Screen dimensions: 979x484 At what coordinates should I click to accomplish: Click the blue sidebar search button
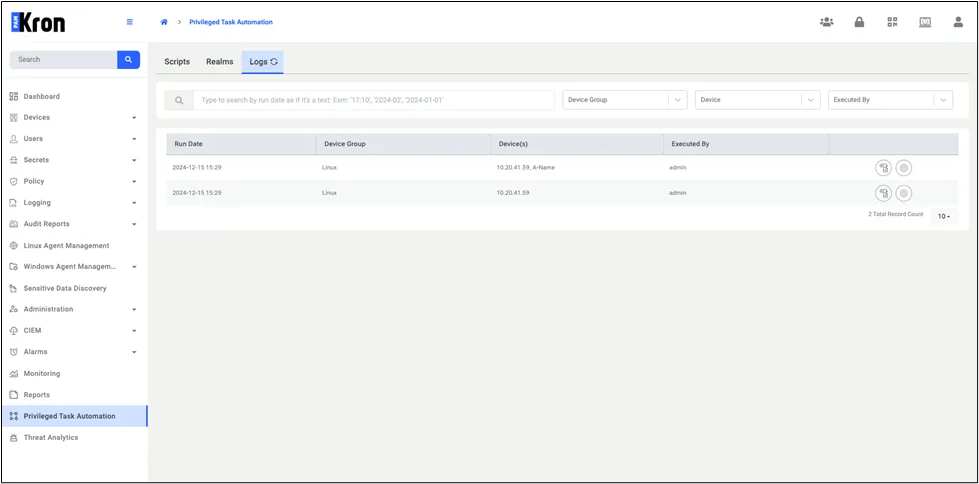(129, 59)
